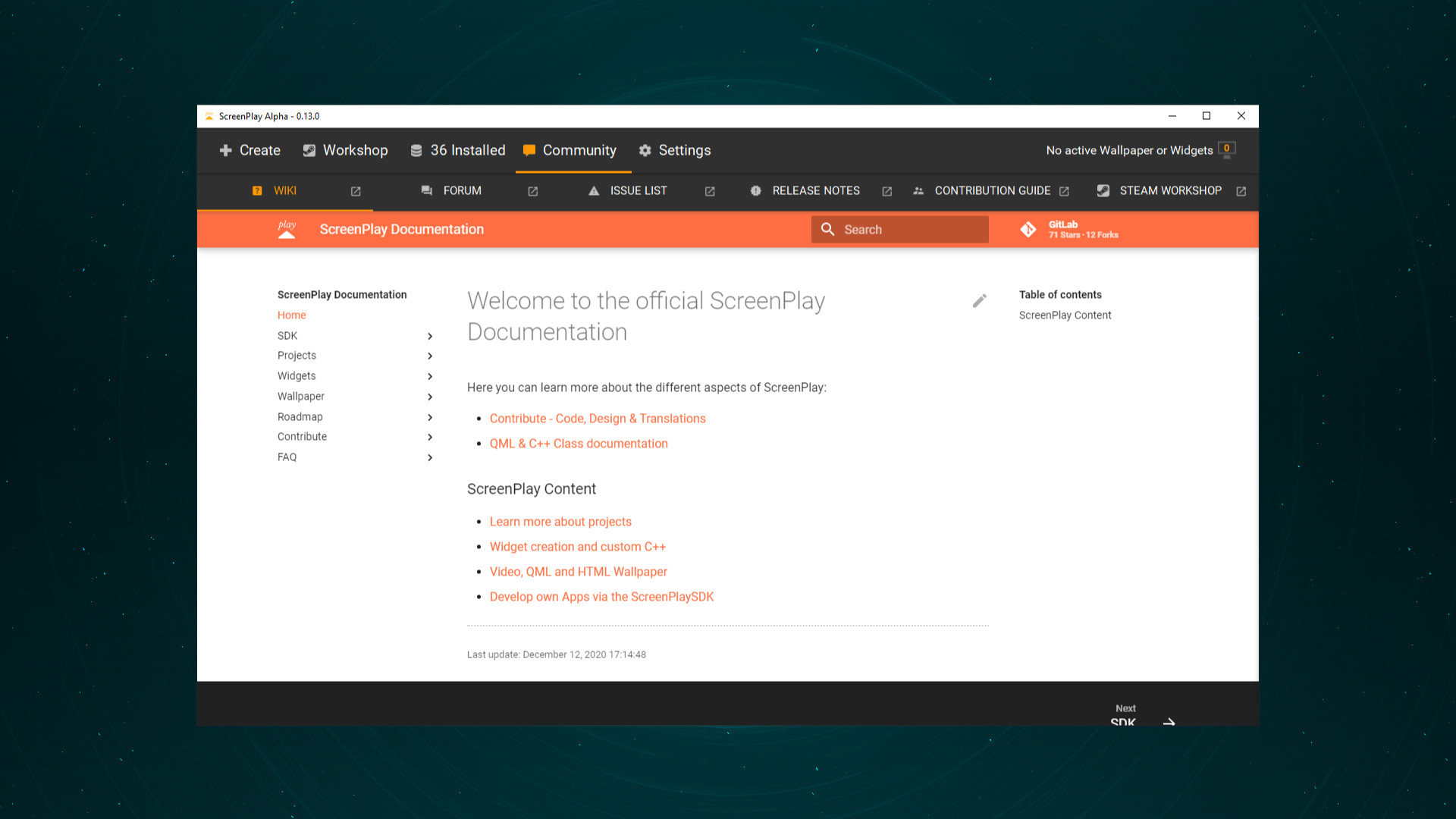1456x819 pixels.
Task: Switch to the Workshop tab
Action: tap(345, 150)
